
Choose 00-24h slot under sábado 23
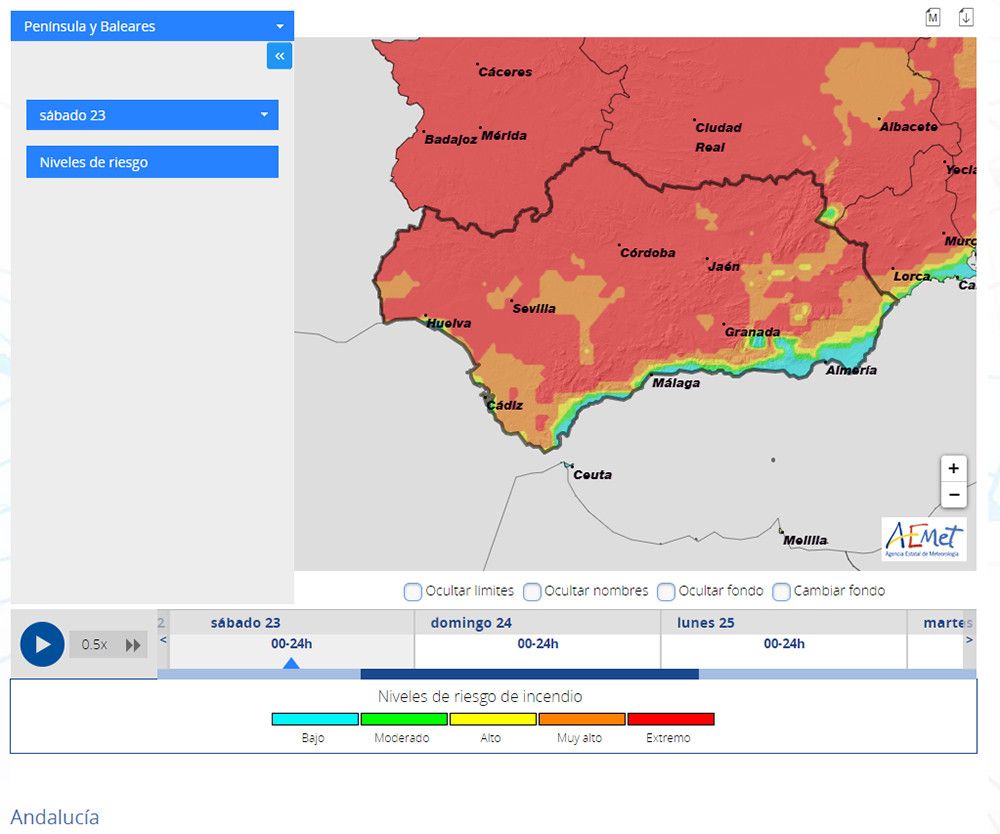coord(291,644)
